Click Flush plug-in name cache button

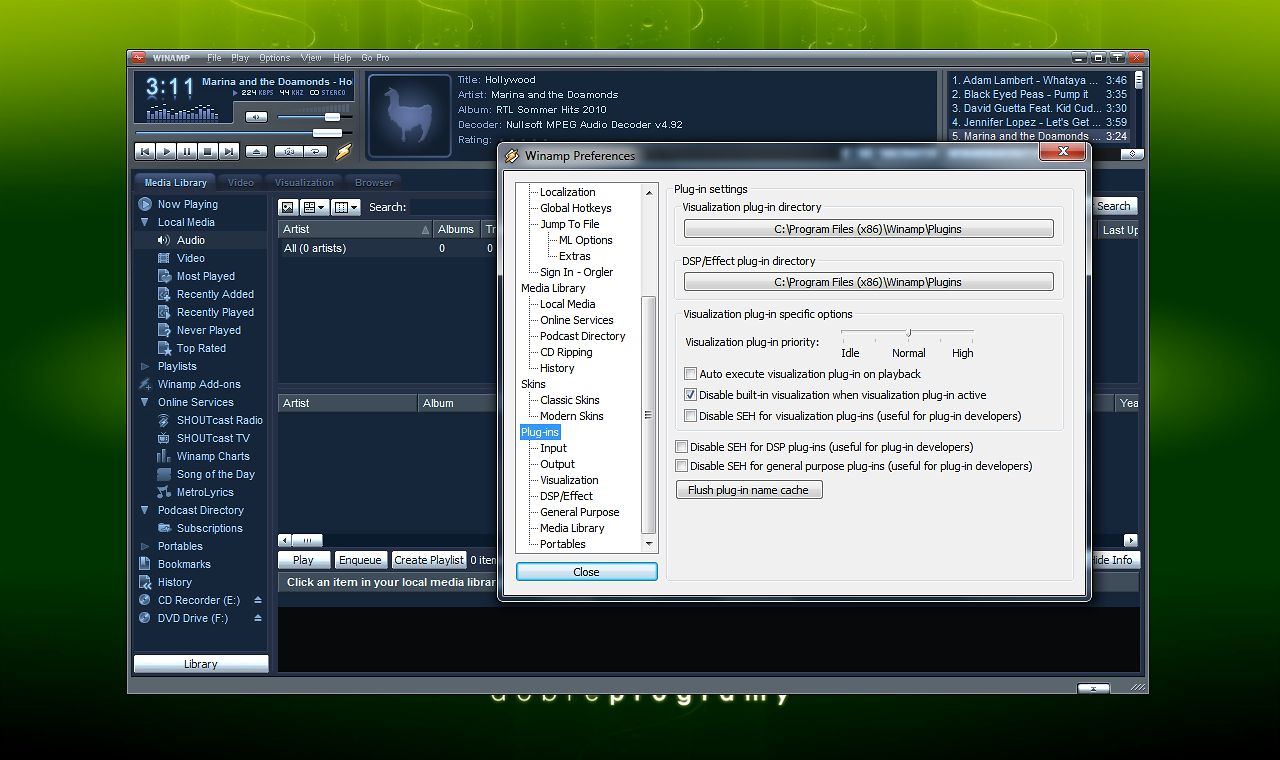749,490
